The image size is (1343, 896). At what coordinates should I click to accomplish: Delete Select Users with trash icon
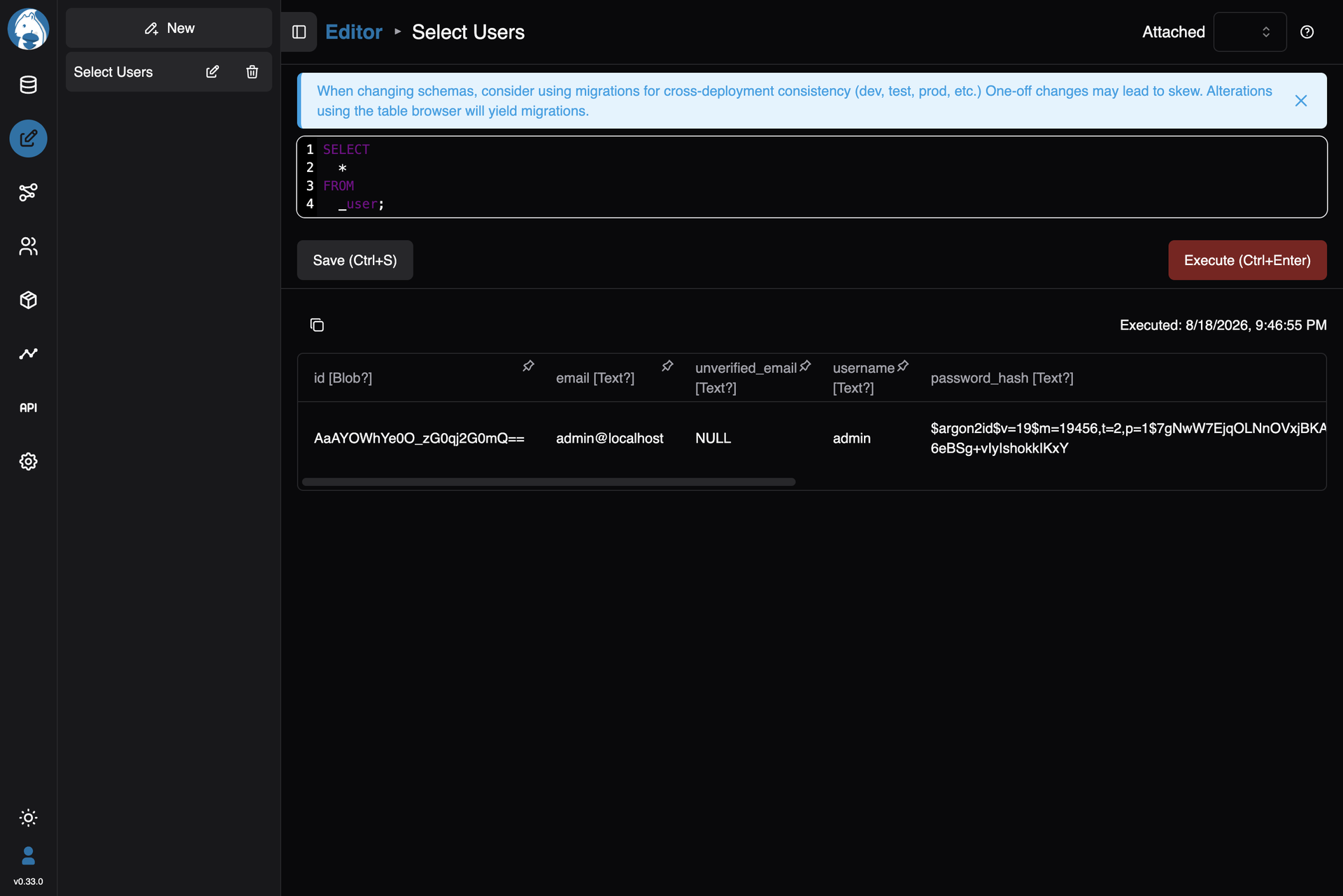(253, 71)
